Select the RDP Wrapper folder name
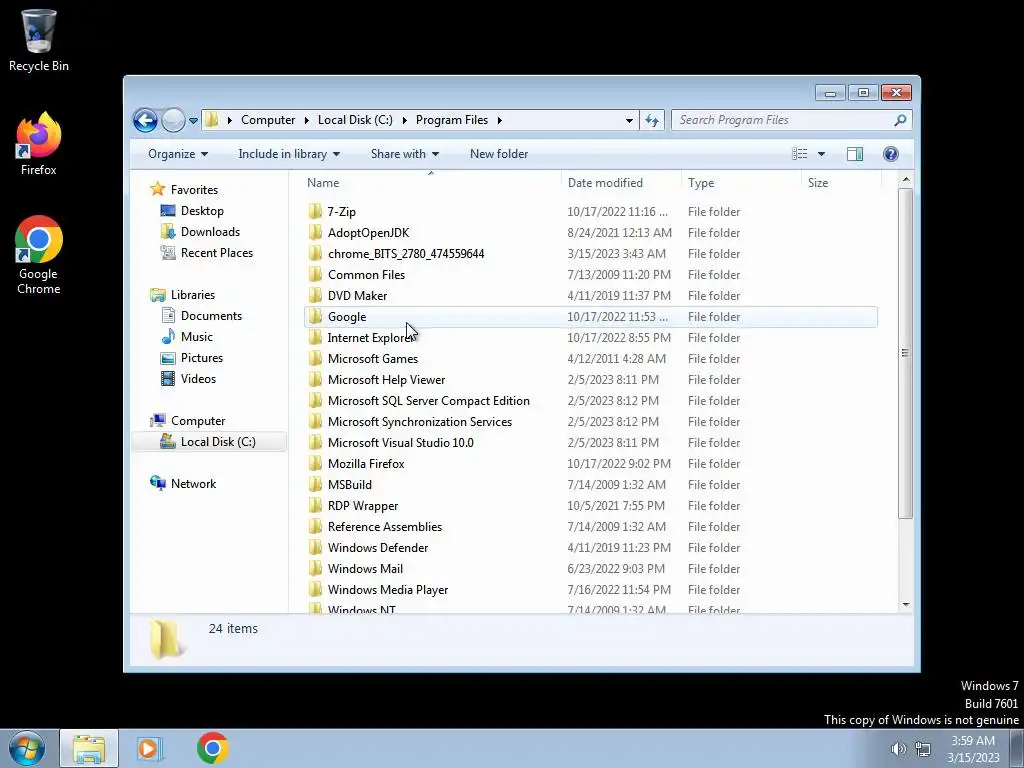1024x768 pixels. click(363, 506)
